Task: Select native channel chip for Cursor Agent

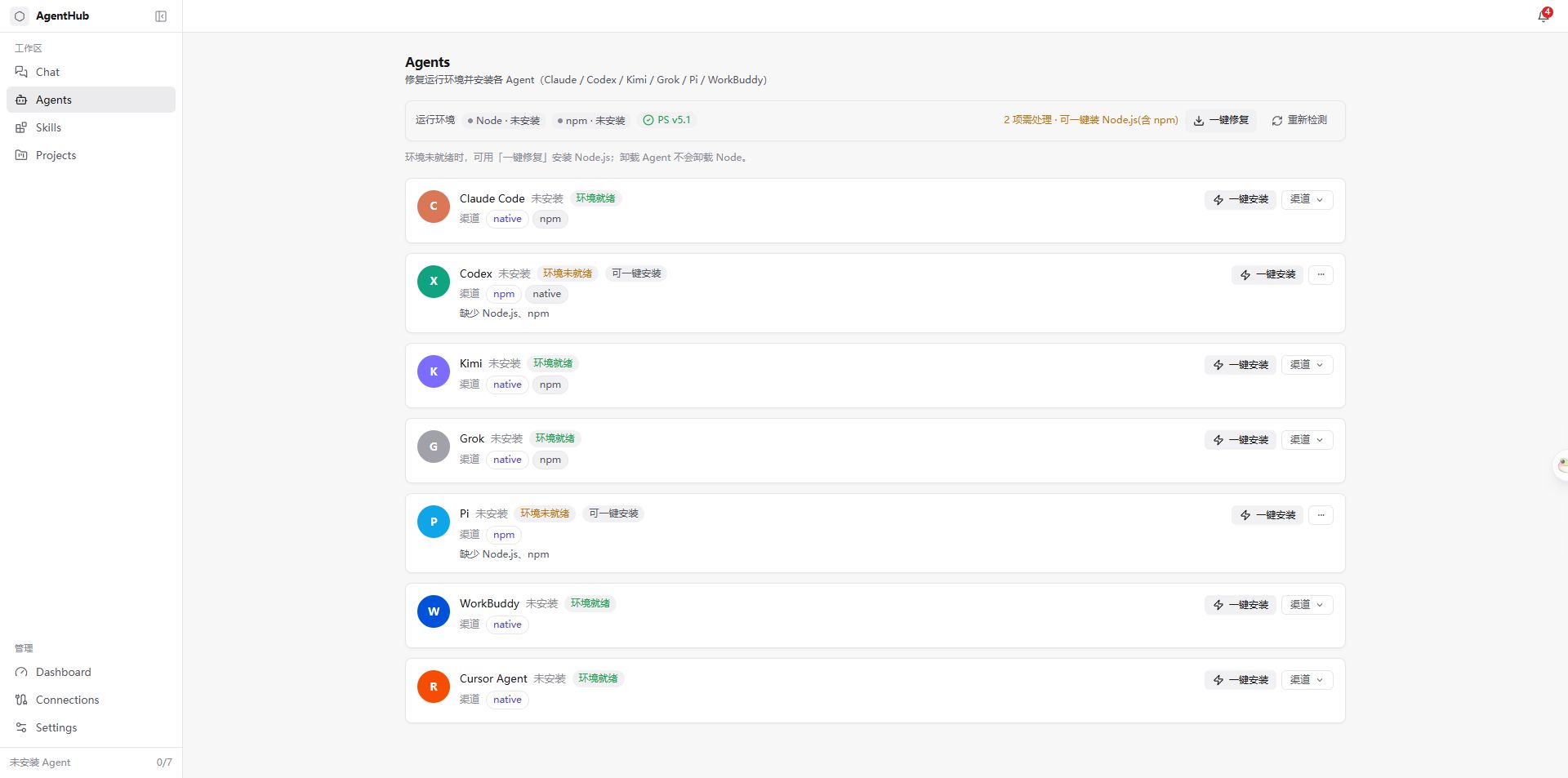Action: [507, 700]
